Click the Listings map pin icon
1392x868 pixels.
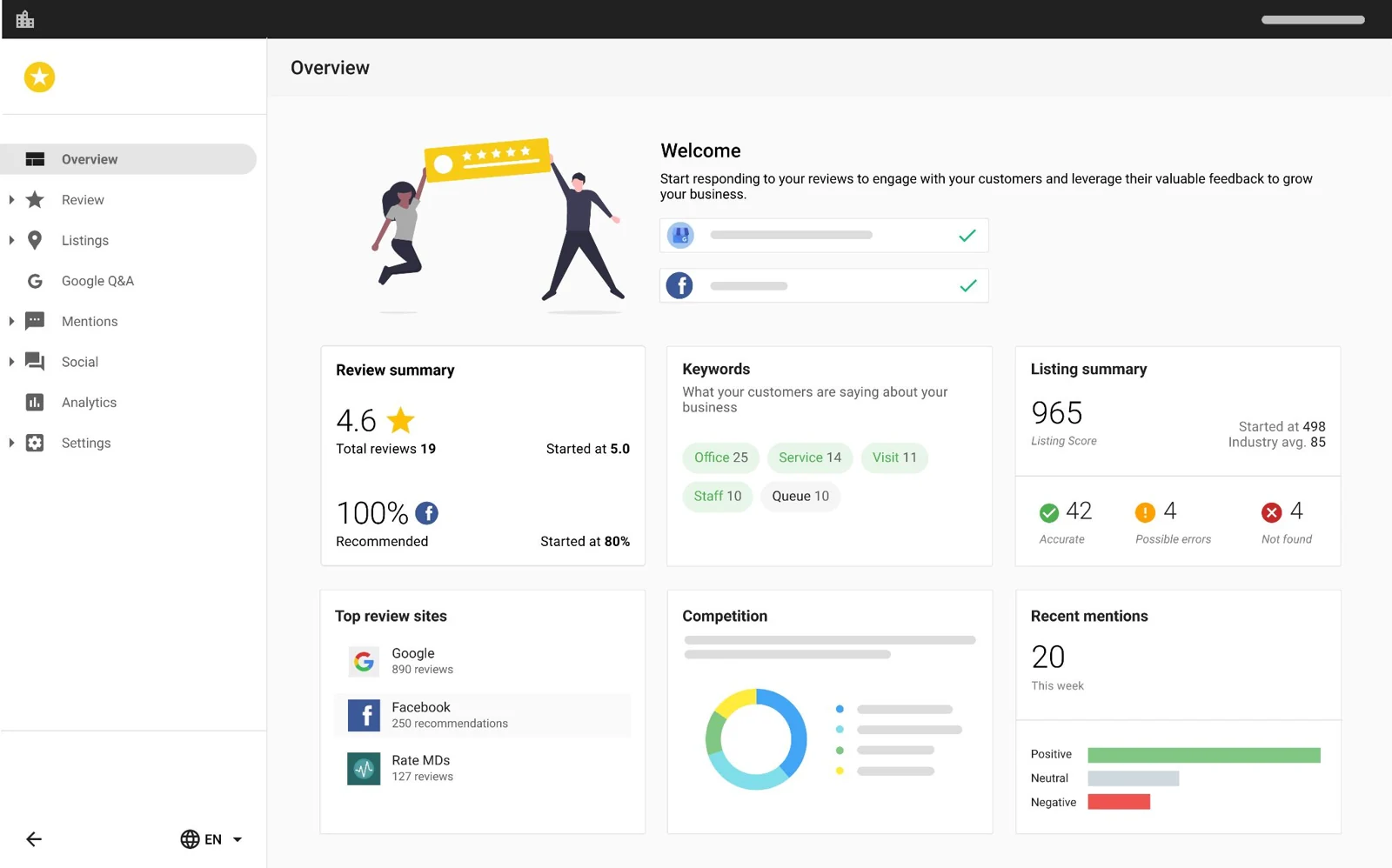coord(35,240)
